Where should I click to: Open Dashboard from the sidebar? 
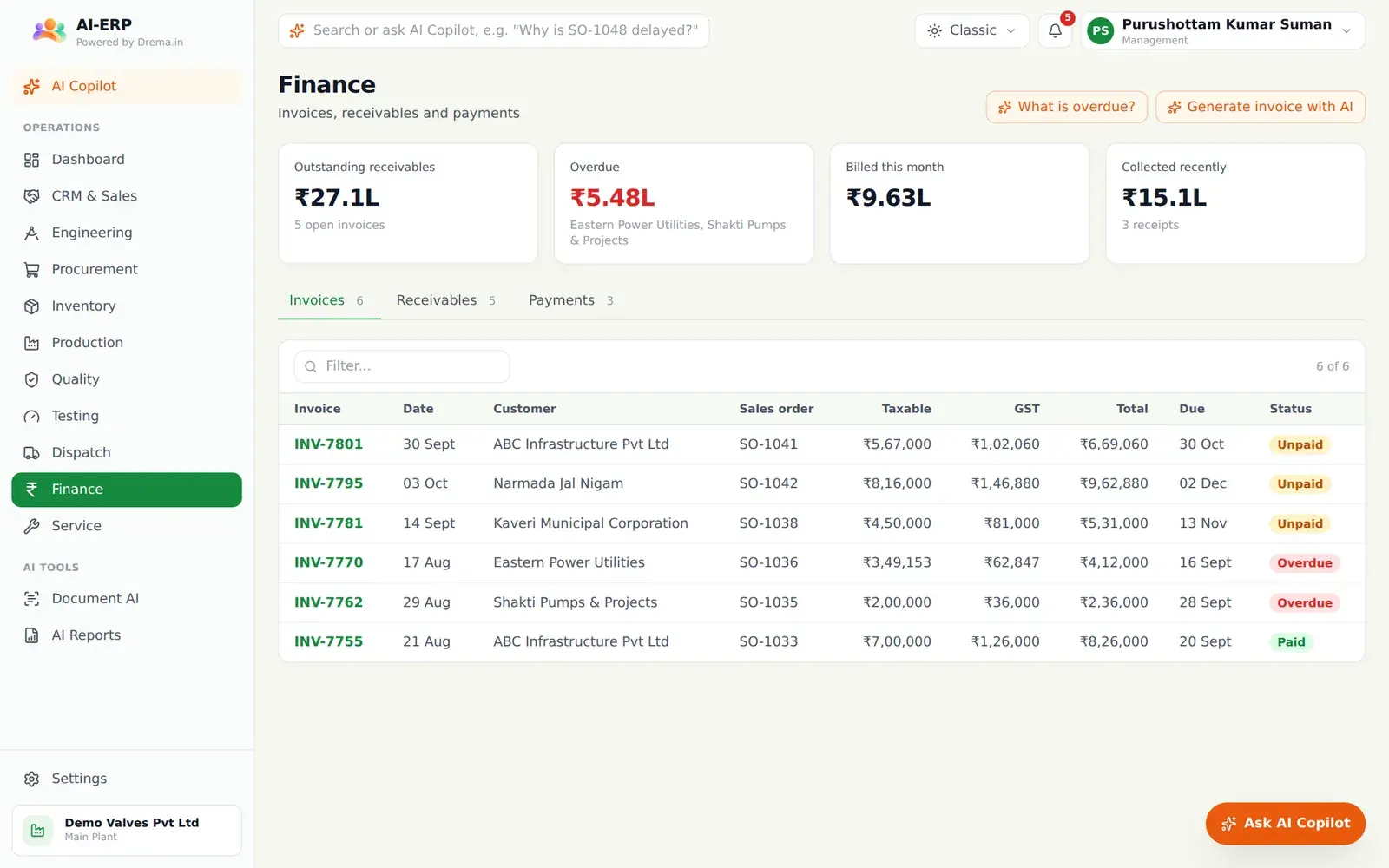coord(127,160)
